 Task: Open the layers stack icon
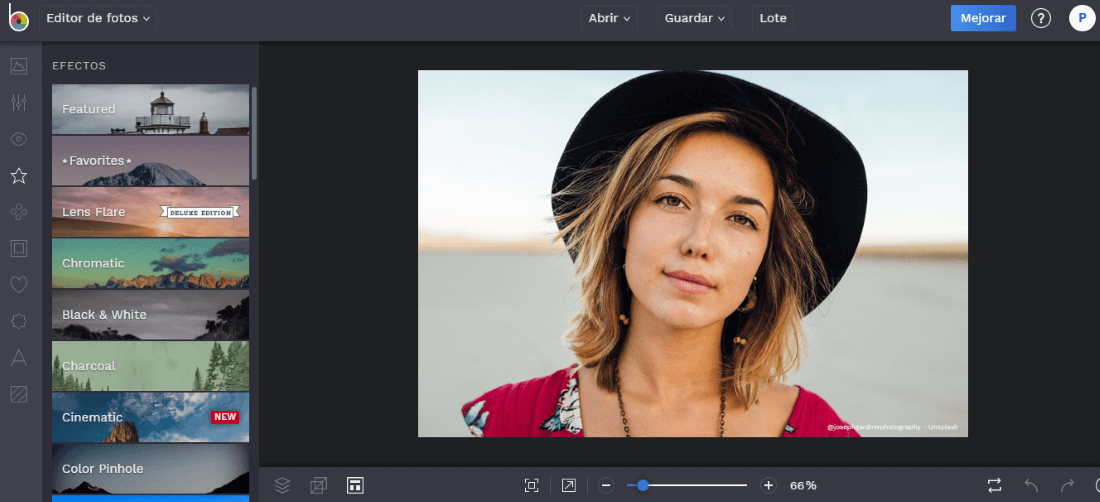[282, 485]
